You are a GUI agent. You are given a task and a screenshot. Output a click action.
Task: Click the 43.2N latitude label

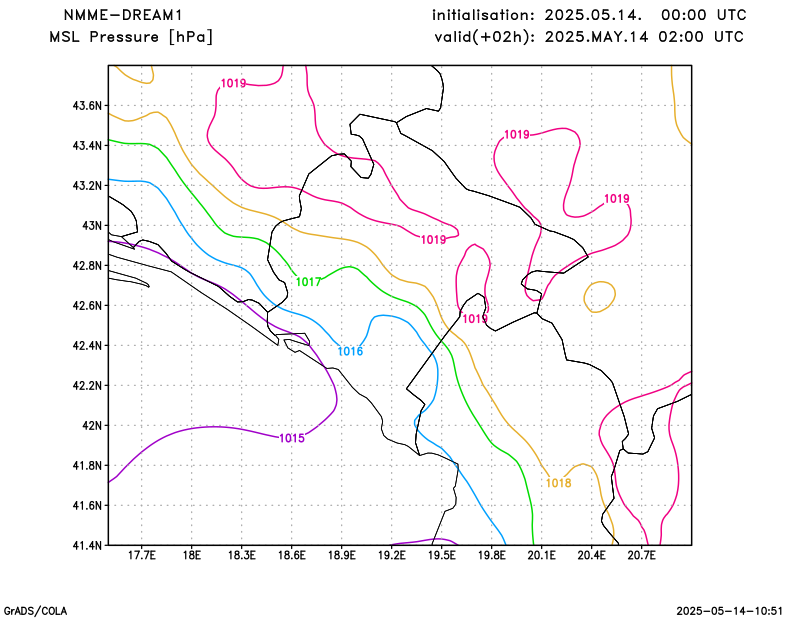(87, 186)
